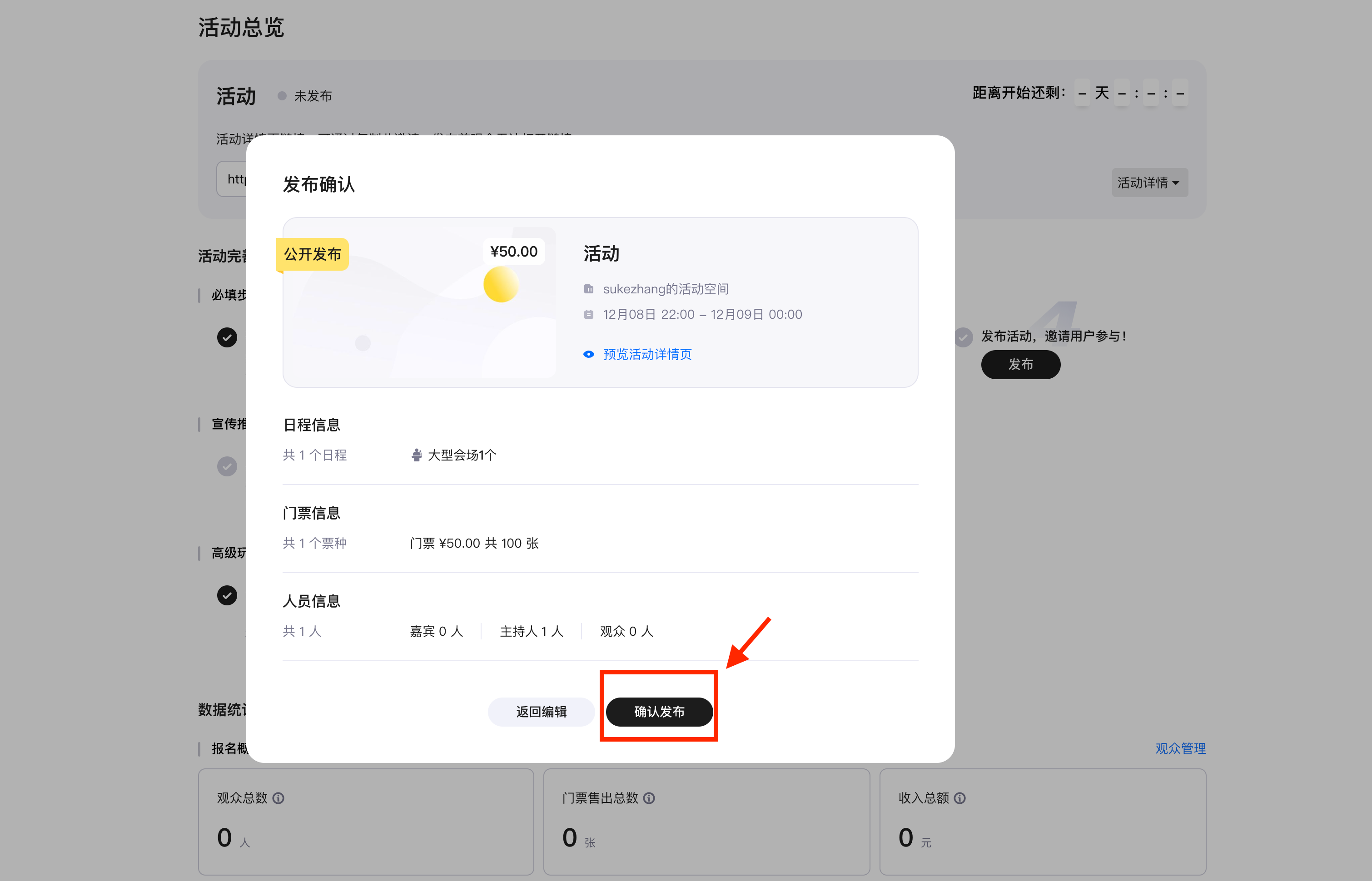
Task: Click the 确认发布 confirm publish button
Action: (x=659, y=712)
